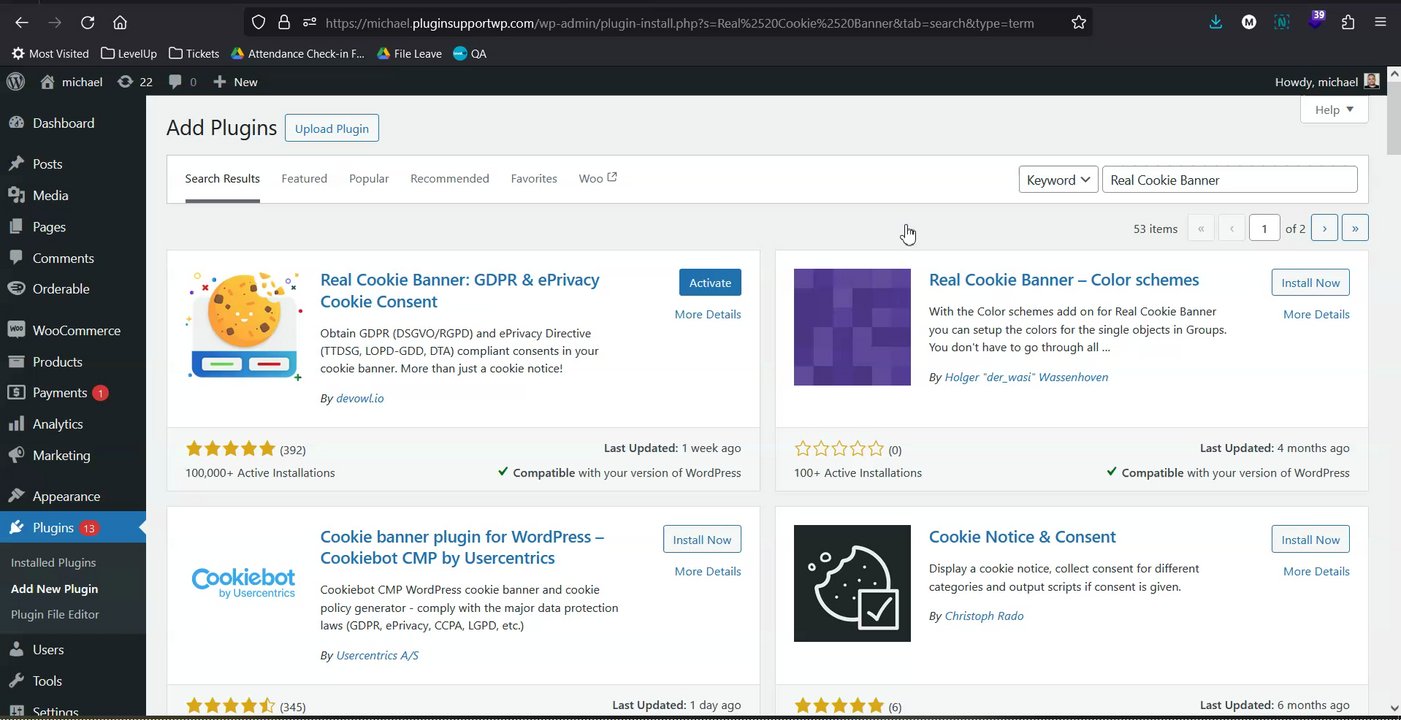Go to next page of results
This screenshot has height=720, width=1401.
tap(1324, 229)
